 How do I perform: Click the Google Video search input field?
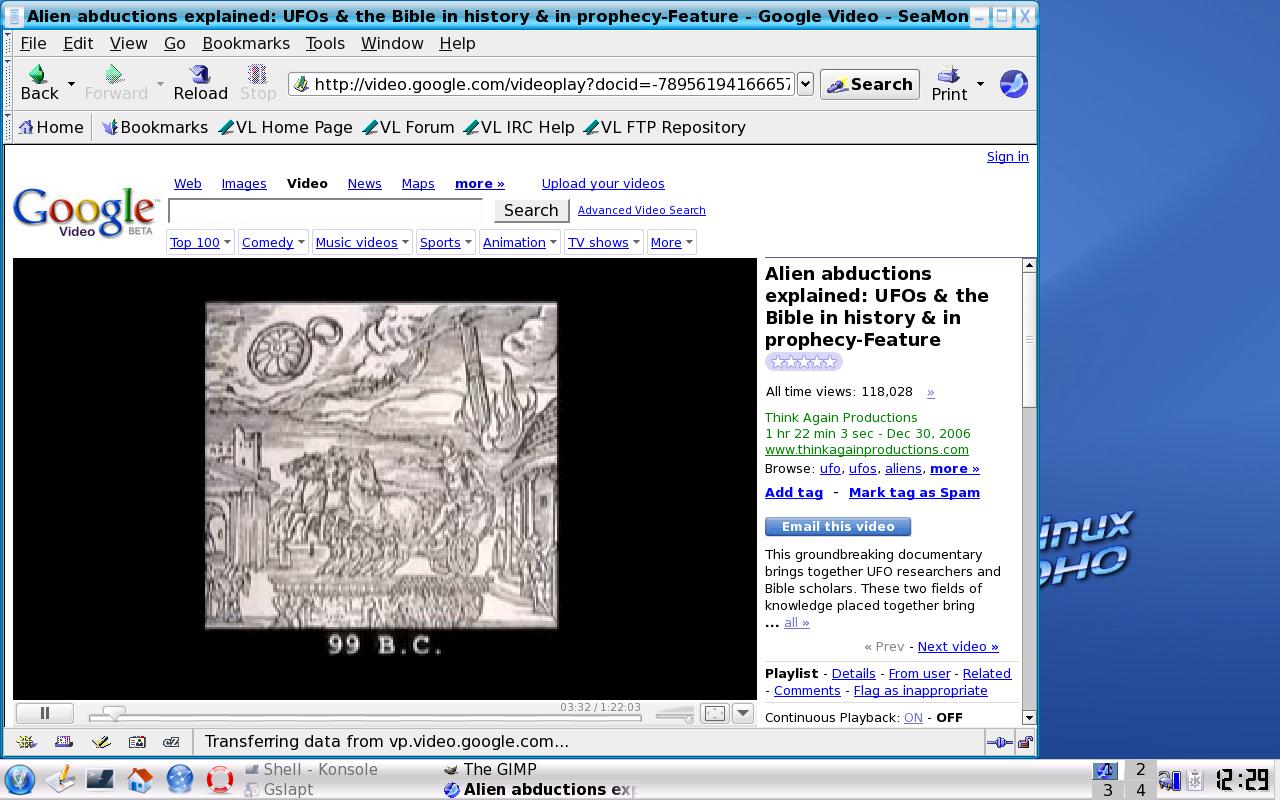point(326,210)
